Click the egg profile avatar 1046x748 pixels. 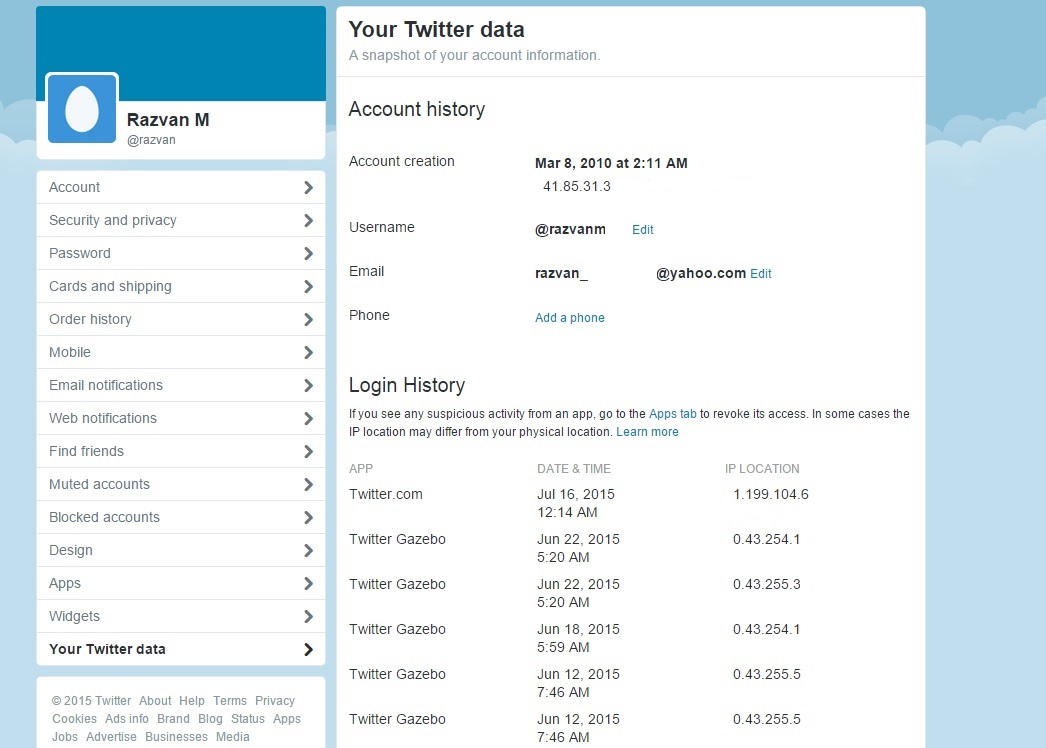[81, 110]
